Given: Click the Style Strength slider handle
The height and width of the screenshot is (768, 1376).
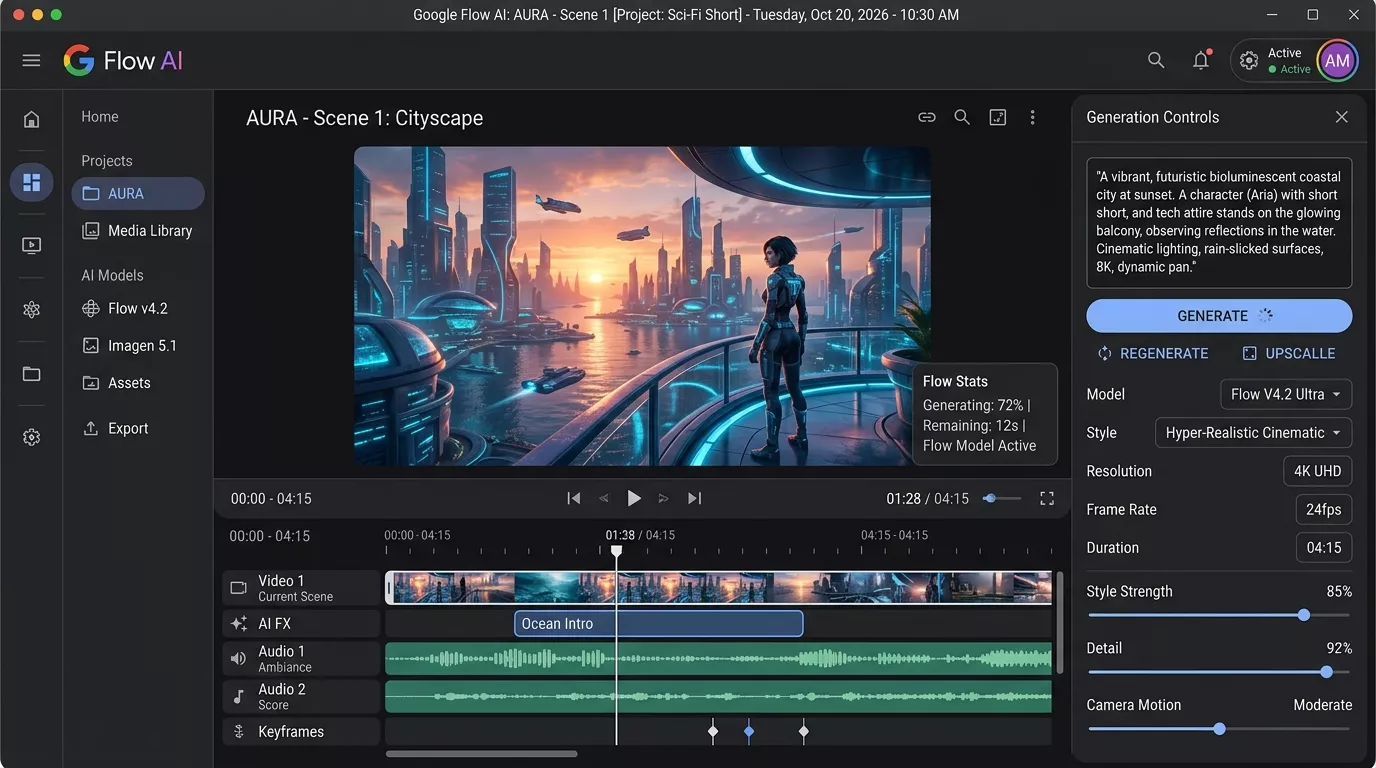Looking at the screenshot, I should [1304, 615].
